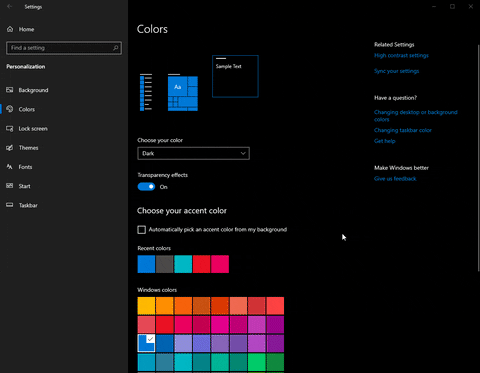
Task: Open Taskbar settings page
Action: pos(64,205)
